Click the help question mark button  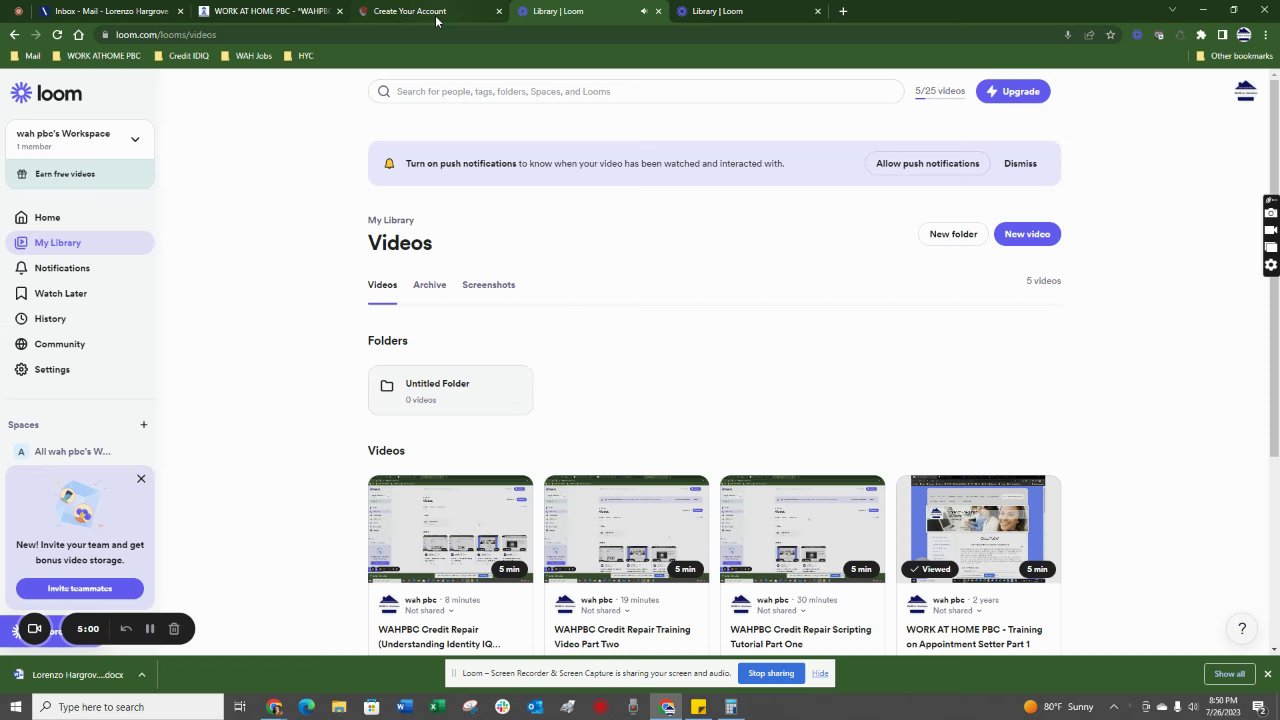click(x=1242, y=629)
